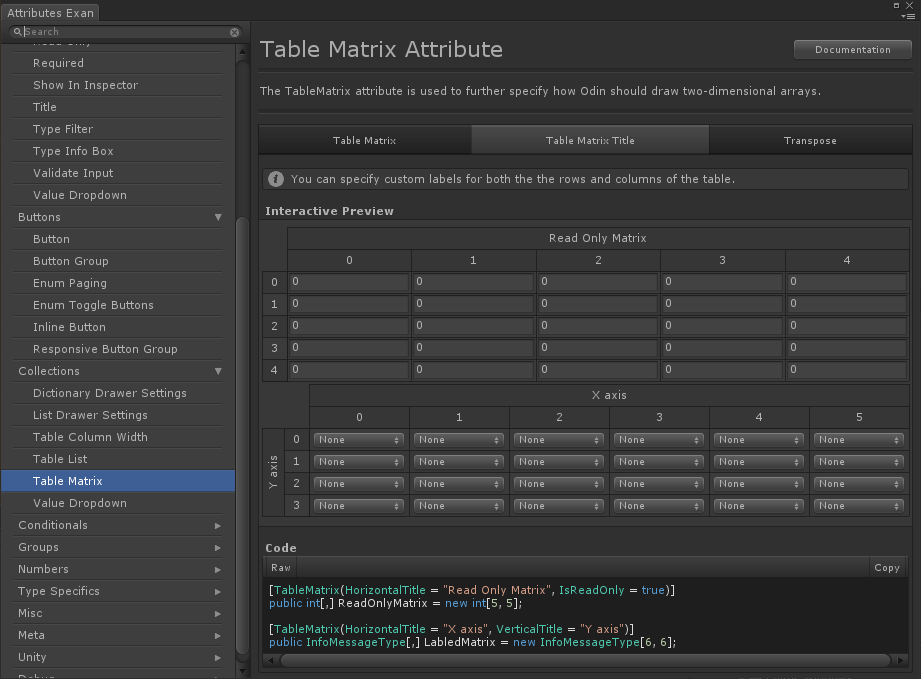
Task: Click the code scrollbar left arrow
Action: (270, 660)
